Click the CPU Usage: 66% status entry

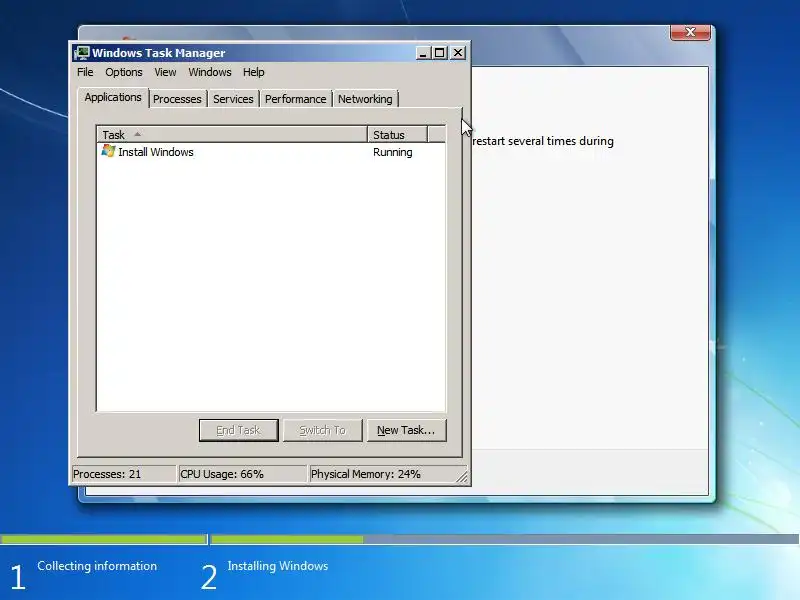click(x=243, y=474)
